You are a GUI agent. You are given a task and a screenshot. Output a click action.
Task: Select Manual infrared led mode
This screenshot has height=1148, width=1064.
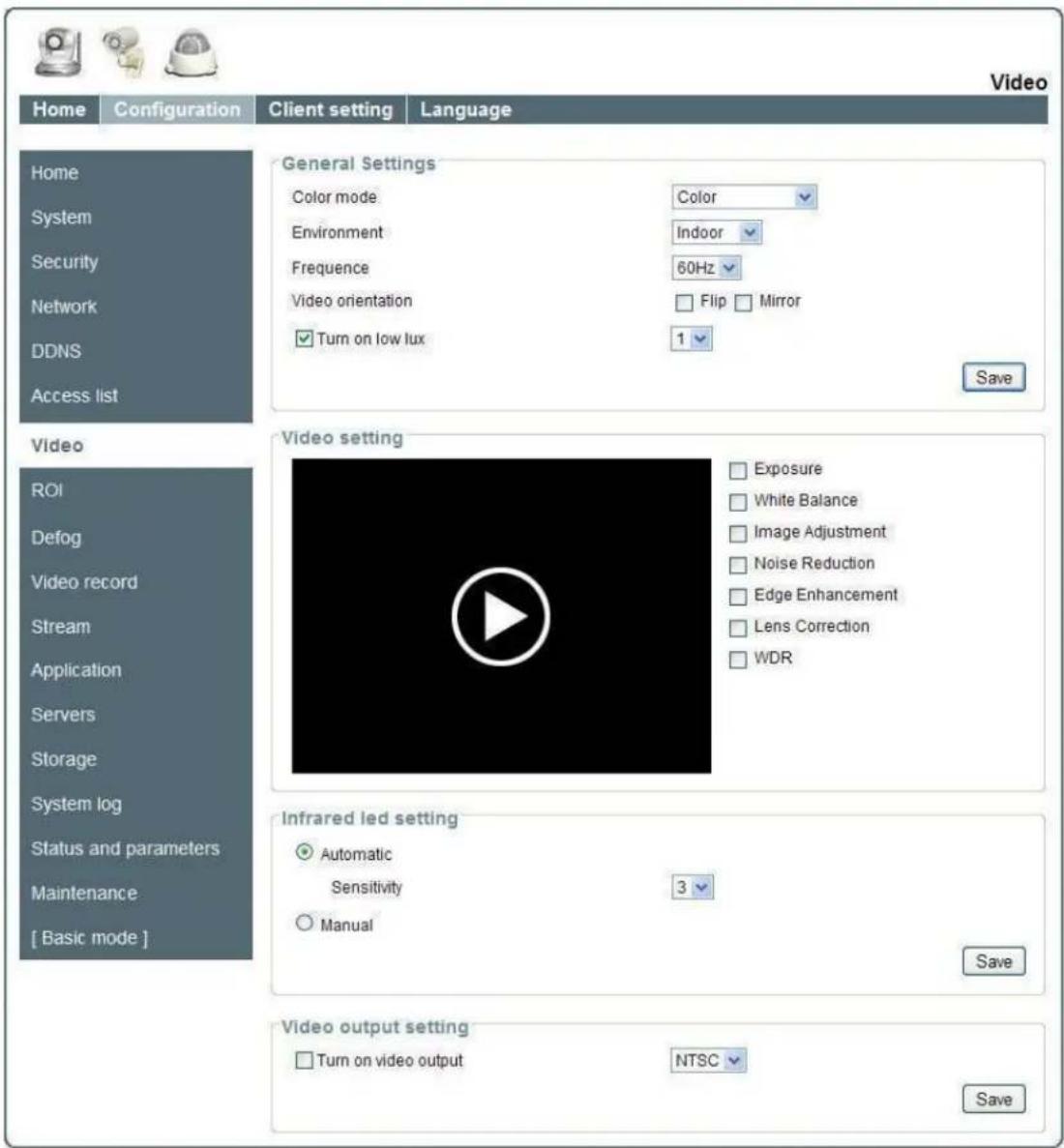[304, 923]
